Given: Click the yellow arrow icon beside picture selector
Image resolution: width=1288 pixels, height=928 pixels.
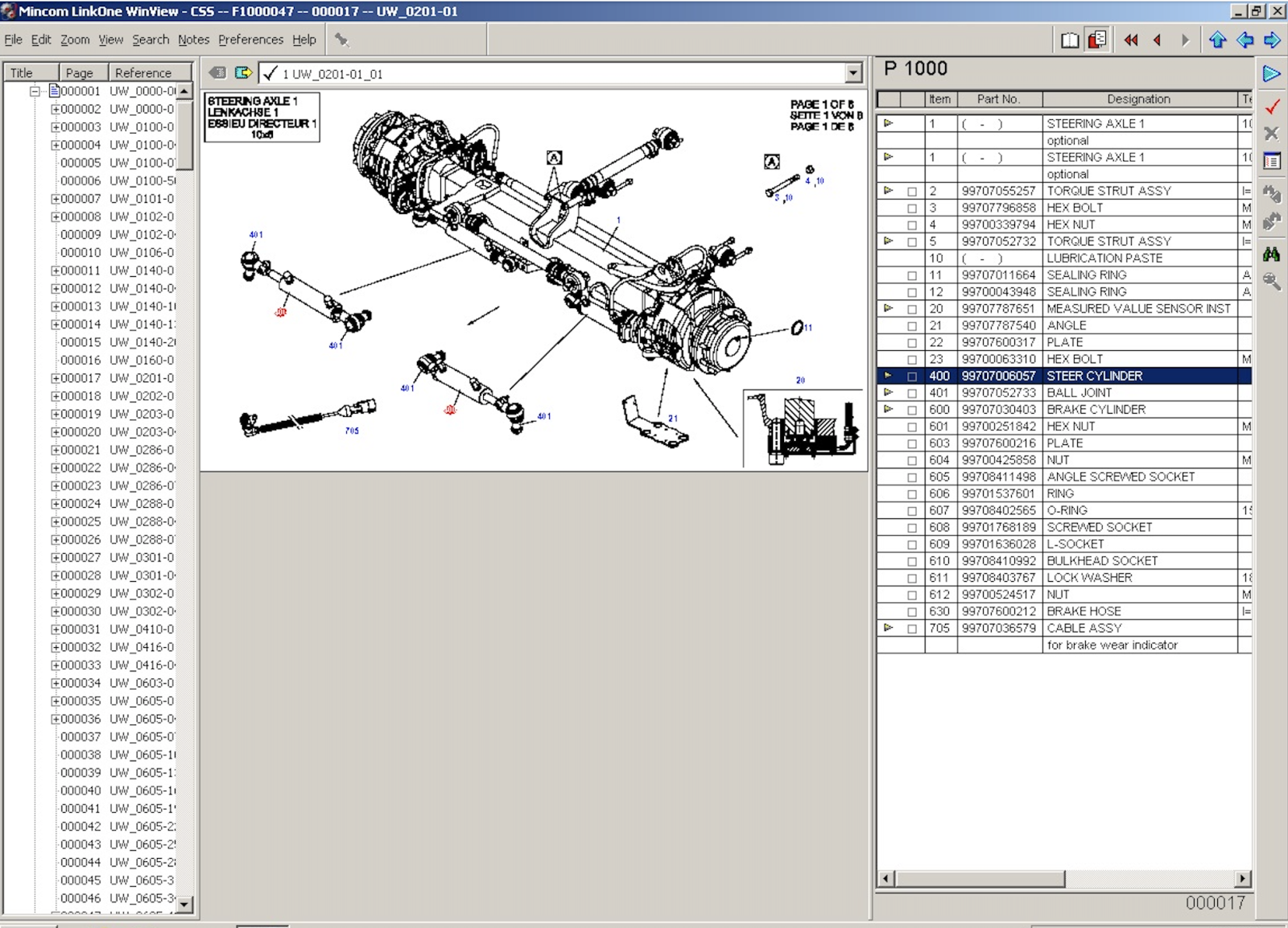Looking at the screenshot, I should [x=242, y=73].
